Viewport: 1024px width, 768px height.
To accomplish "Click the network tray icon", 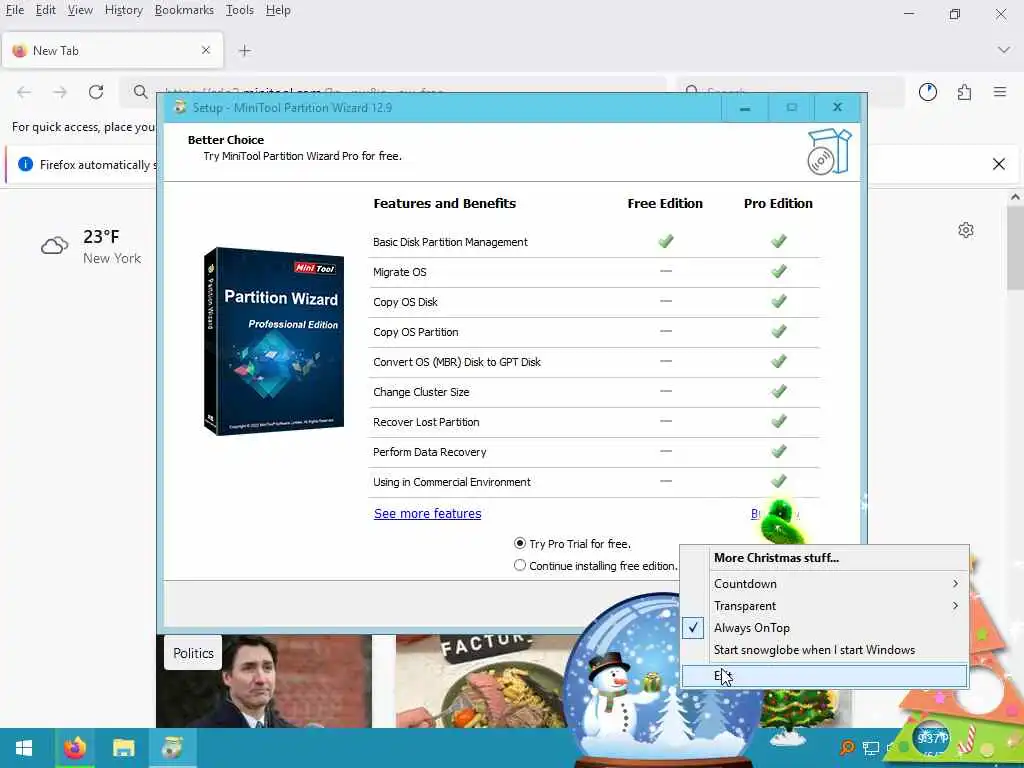I will pos(871,748).
